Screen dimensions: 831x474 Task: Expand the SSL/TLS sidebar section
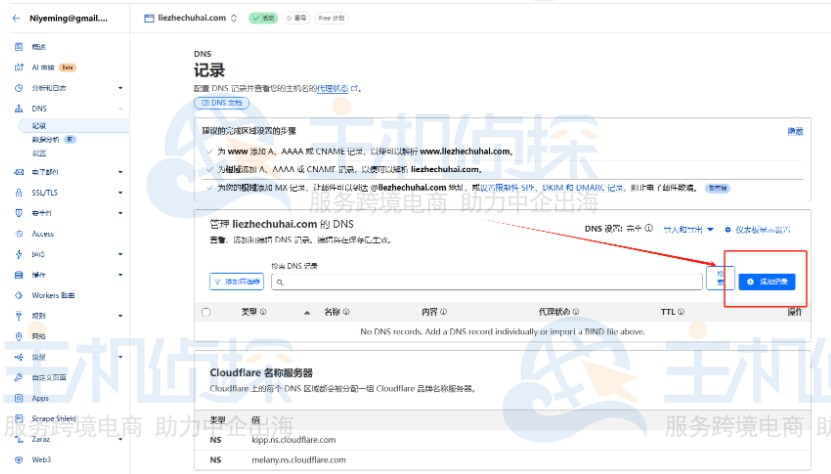click(120, 192)
